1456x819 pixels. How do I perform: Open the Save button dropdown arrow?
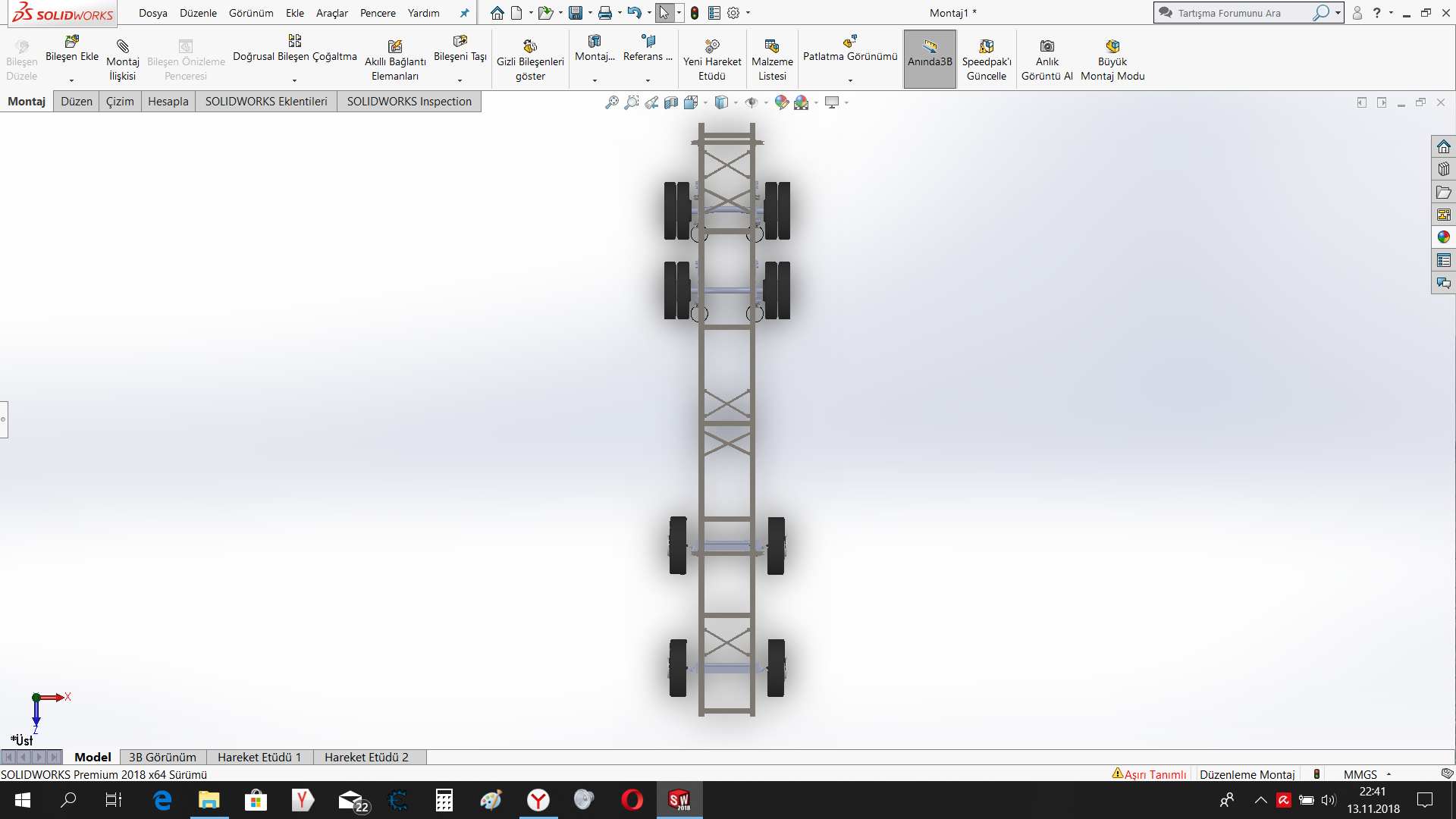tap(590, 13)
